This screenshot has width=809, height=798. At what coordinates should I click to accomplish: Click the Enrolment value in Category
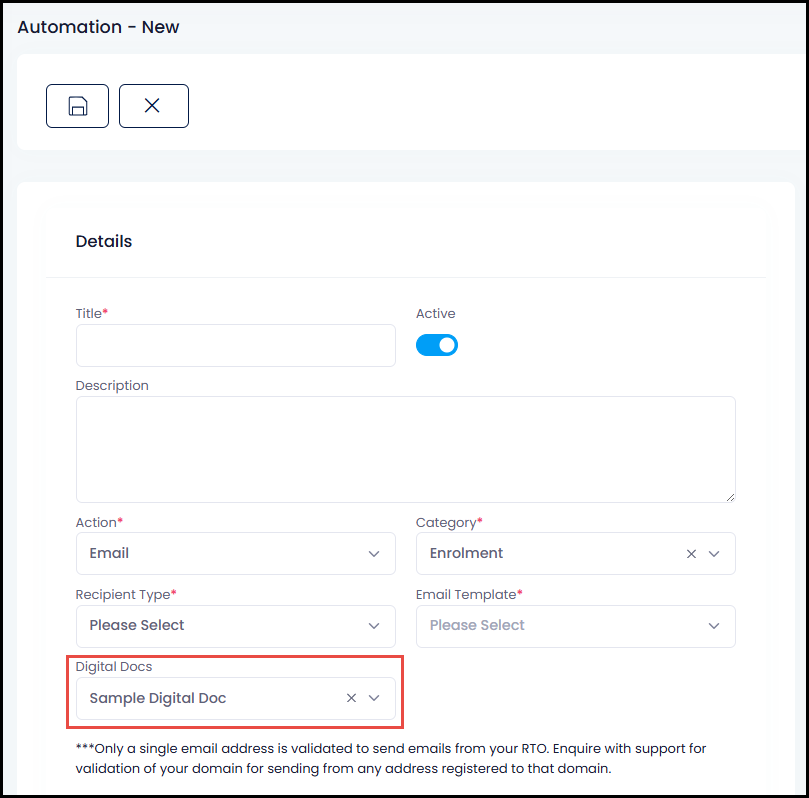click(466, 553)
